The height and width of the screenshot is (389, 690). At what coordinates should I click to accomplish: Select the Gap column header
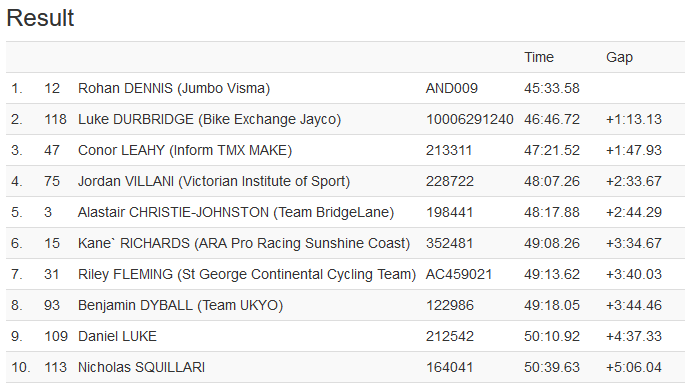coord(619,57)
